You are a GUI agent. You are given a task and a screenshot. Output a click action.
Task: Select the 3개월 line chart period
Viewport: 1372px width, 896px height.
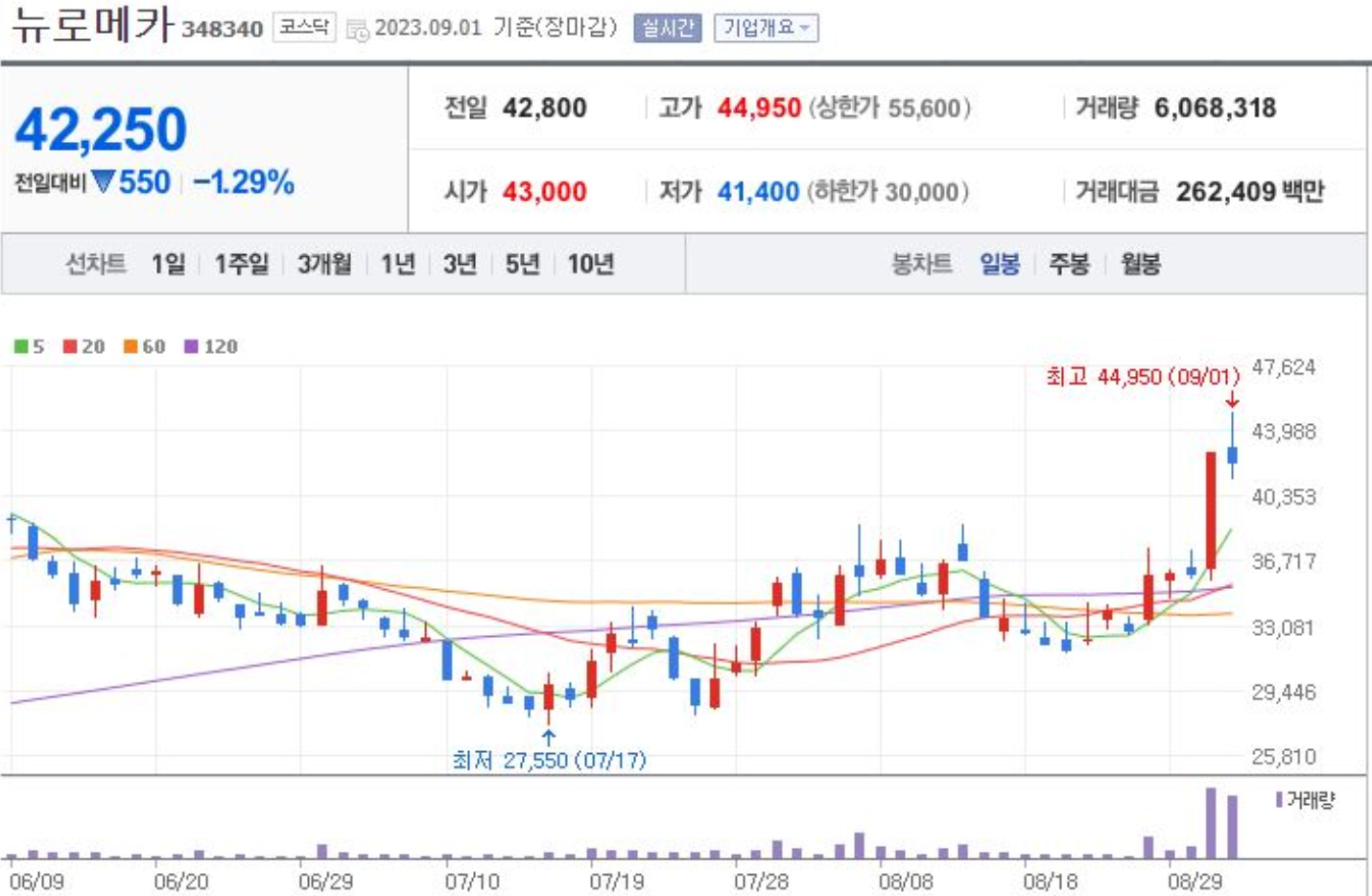coord(324,264)
